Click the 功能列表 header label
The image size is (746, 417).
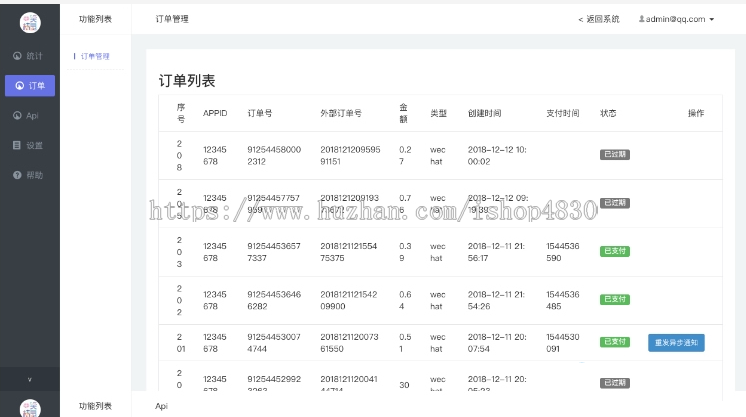(x=95, y=19)
